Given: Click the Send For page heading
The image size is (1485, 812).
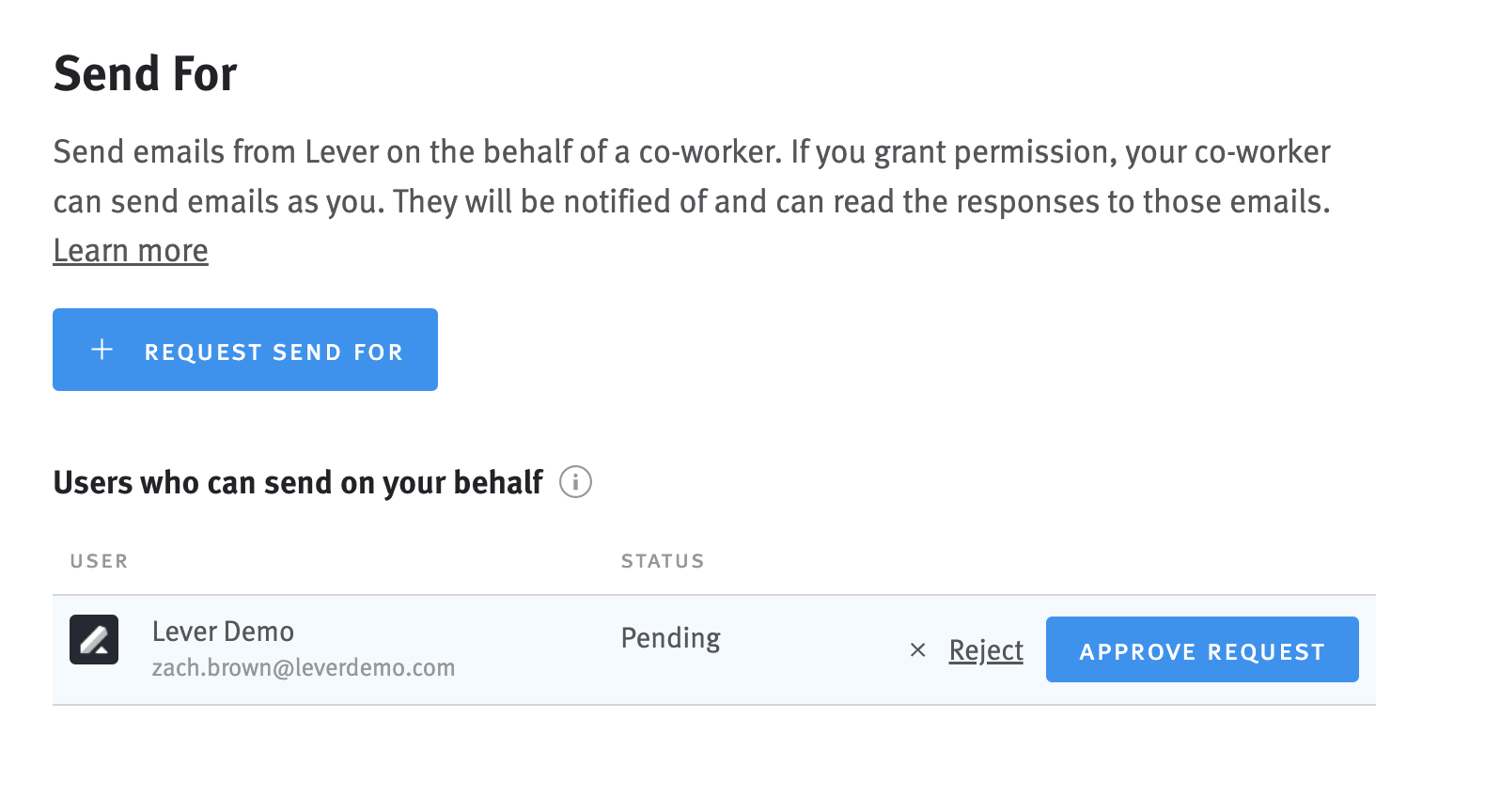Looking at the screenshot, I should 146,73.
